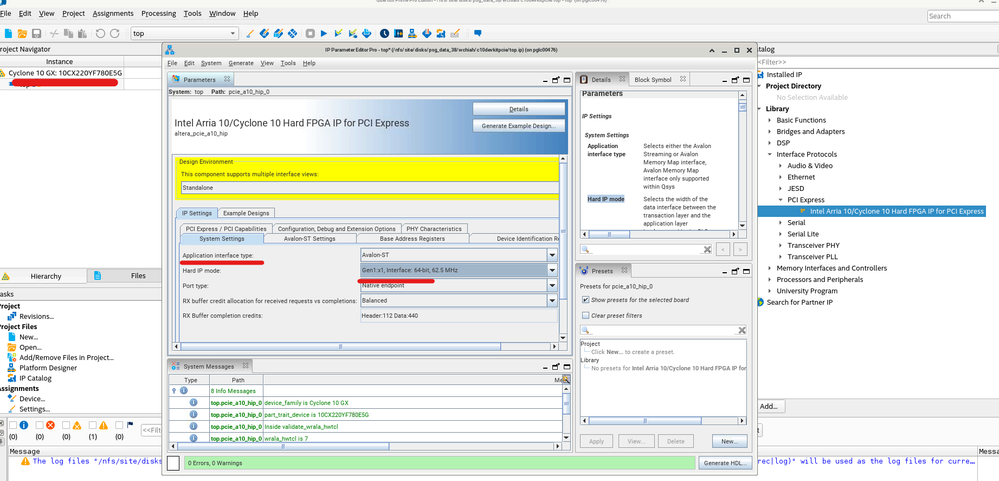Click the Open folder toolbar icon
This screenshot has width=999, height=481.
(23, 33)
